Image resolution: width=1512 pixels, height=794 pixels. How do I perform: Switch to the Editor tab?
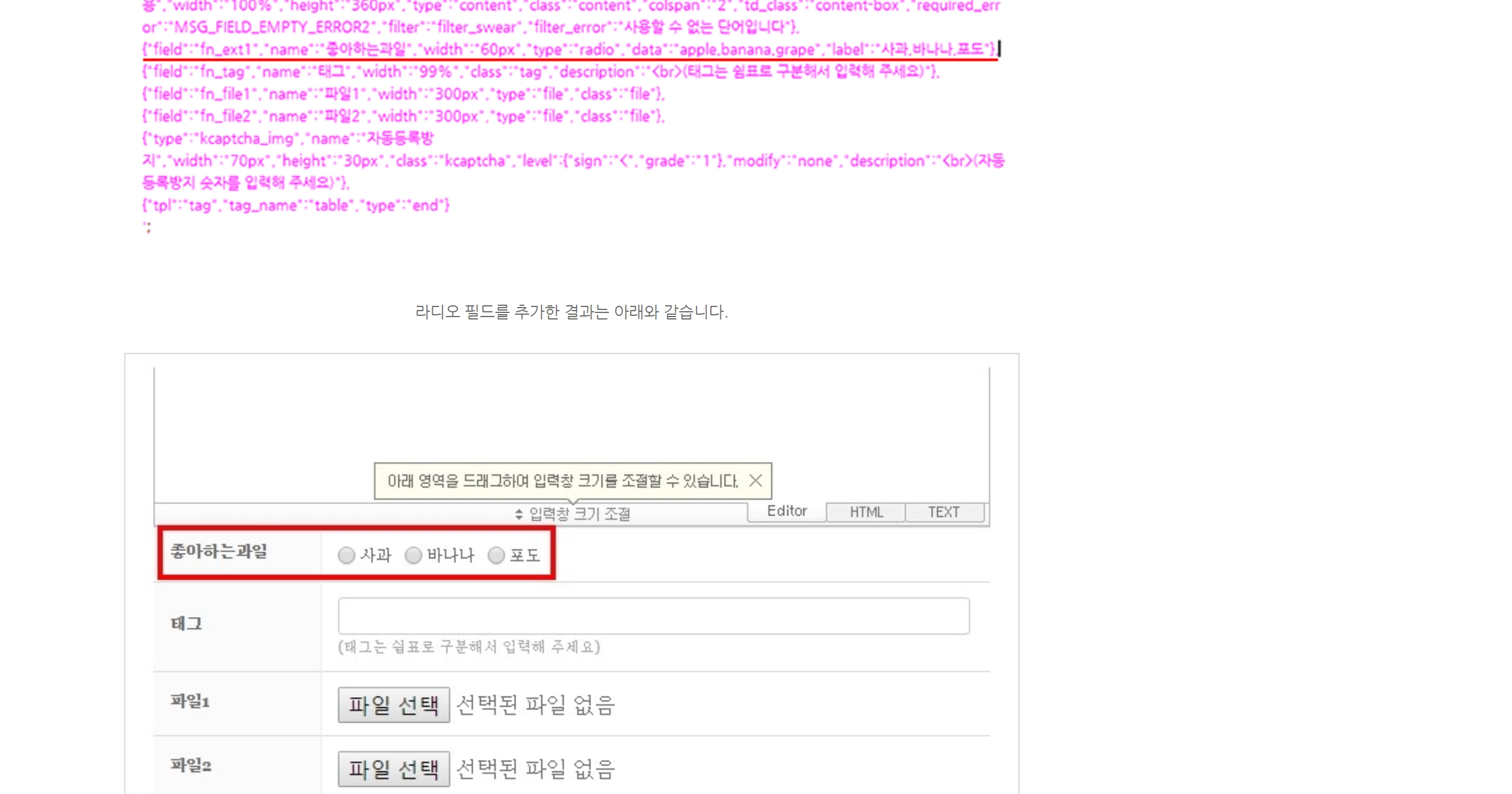tap(787, 511)
